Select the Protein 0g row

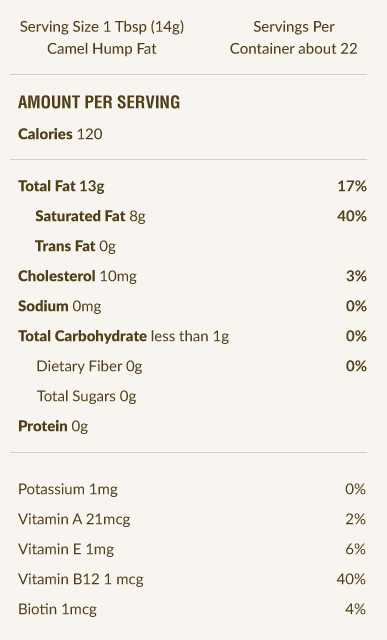coord(53,426)
